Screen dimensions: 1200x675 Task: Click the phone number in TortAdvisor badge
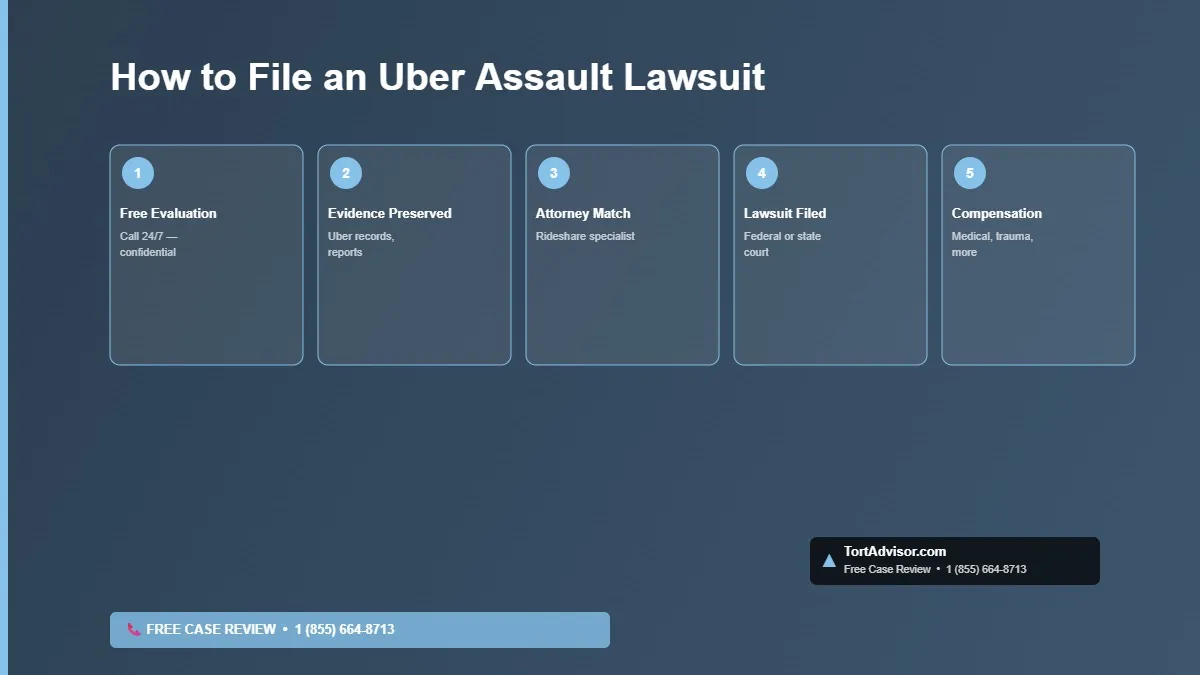pos(986,569)
